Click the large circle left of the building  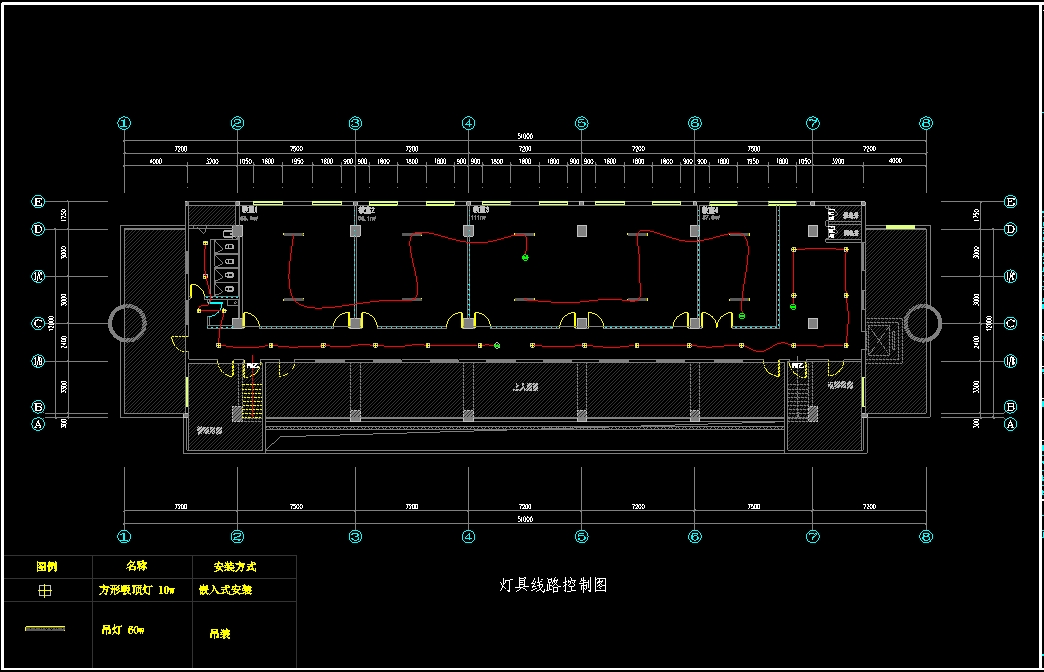[x=128, y=322]
